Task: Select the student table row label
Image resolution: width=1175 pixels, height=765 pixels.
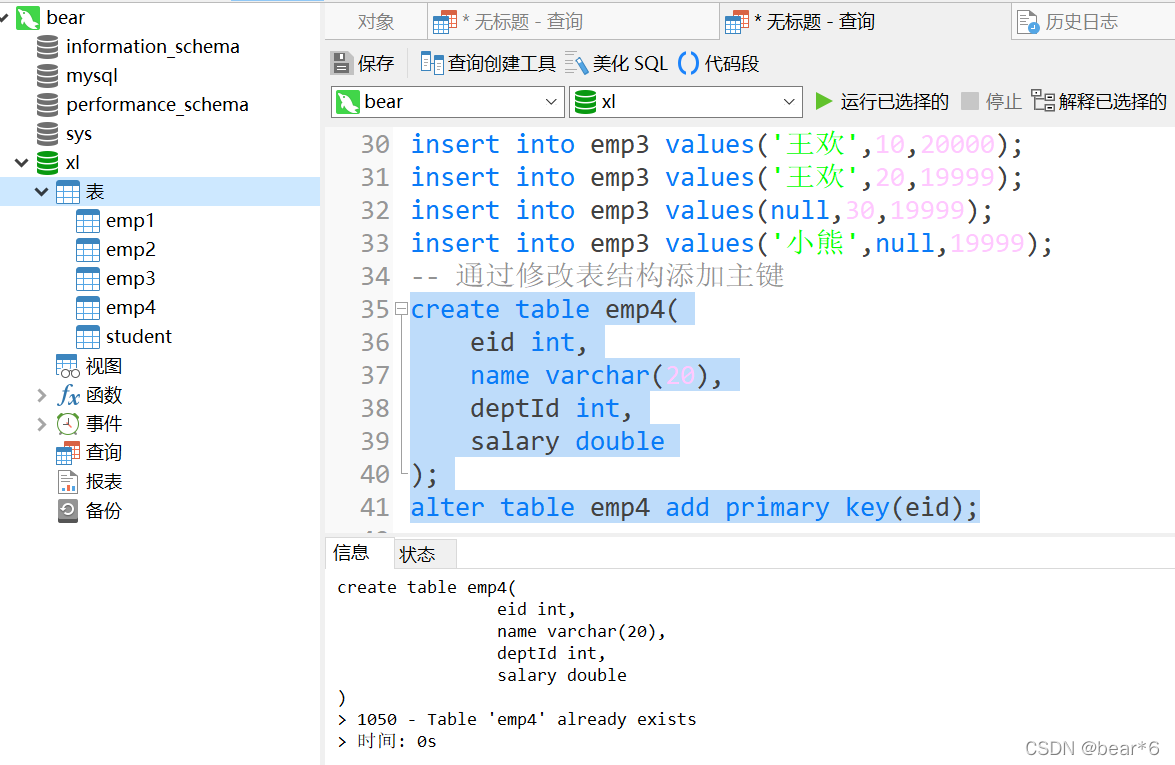Action: tap(139, 337)
